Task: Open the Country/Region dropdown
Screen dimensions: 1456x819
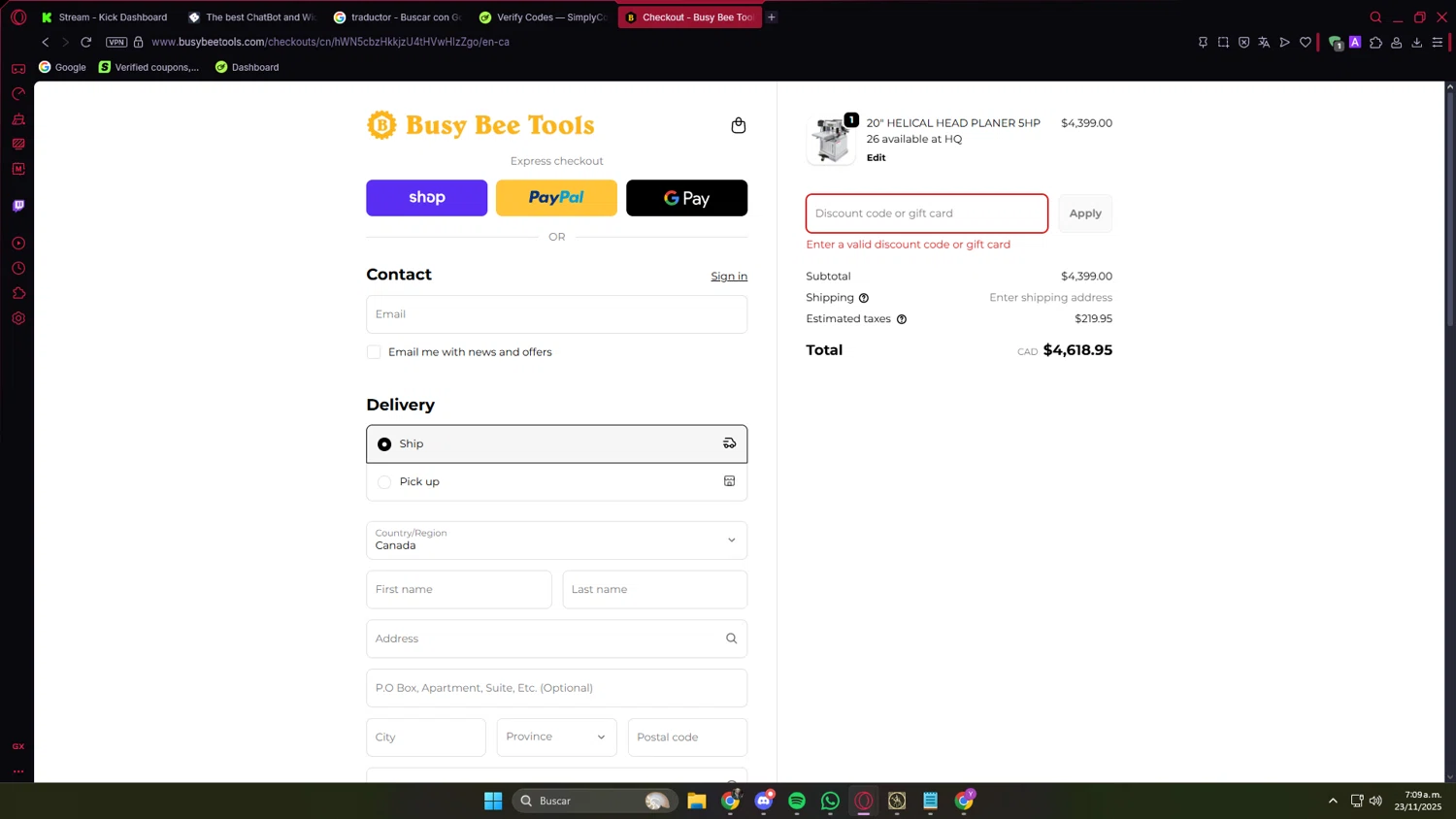Action: tap(556, 541)
